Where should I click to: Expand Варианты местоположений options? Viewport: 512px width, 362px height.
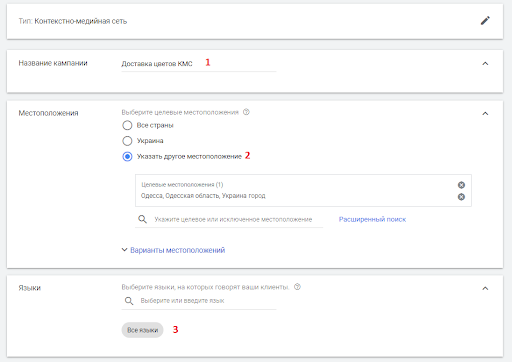[173, 250]
